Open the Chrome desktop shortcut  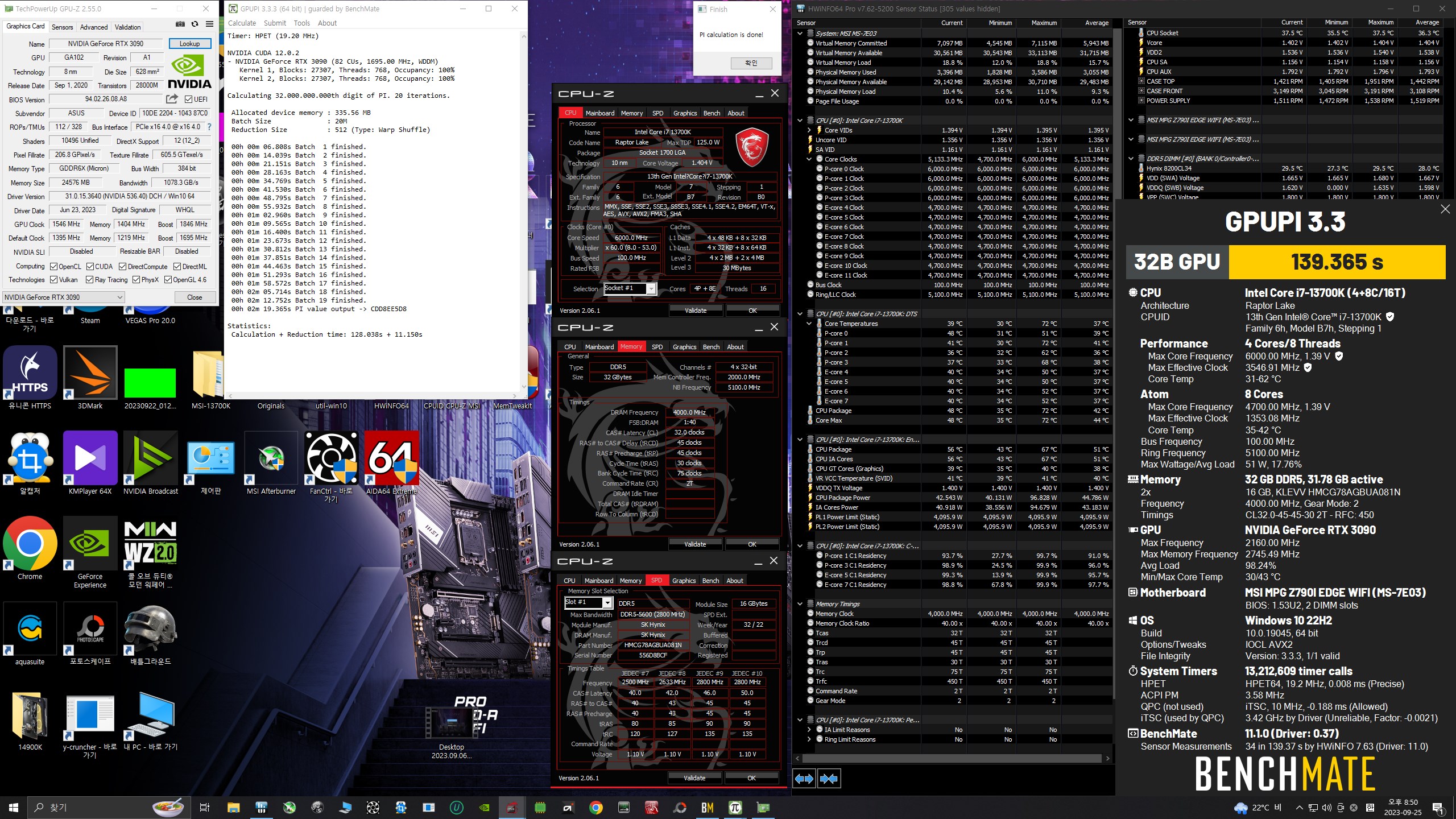click(x=30, y=548)
